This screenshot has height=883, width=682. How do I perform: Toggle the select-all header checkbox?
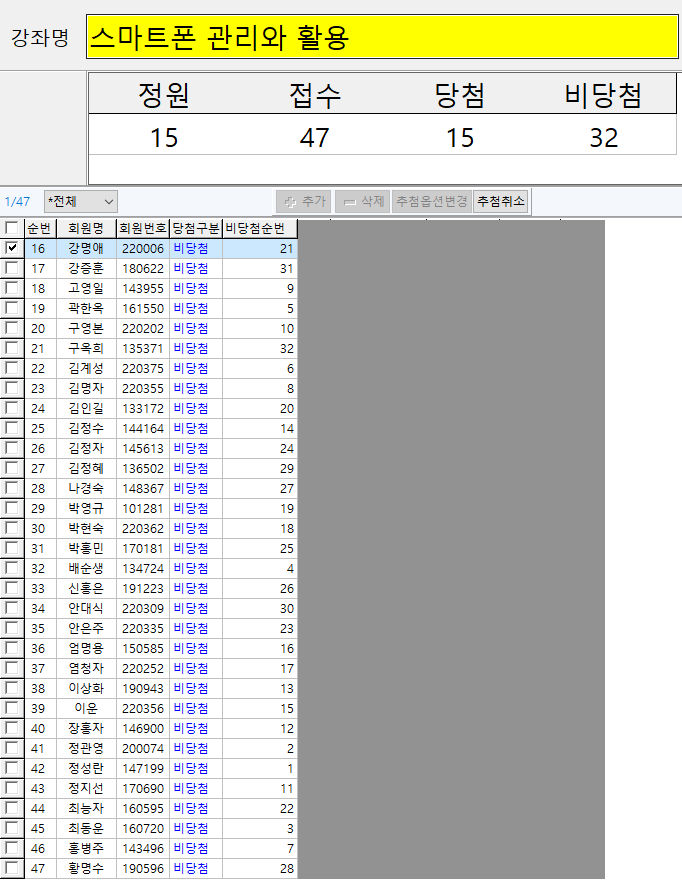coord(11,228)
